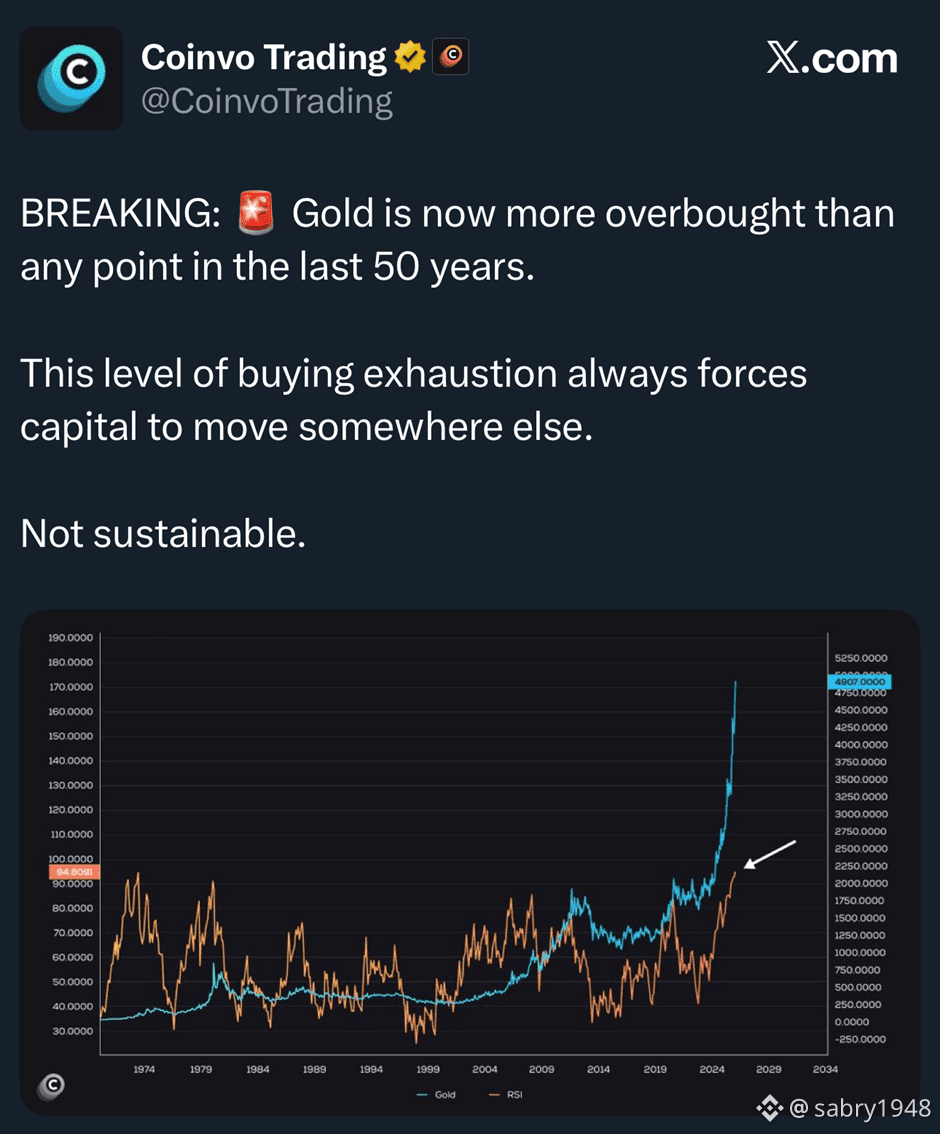Viewport: 940px width, 1134px height.
Task: Click the red siren emoji
Action: pos(256,215)
